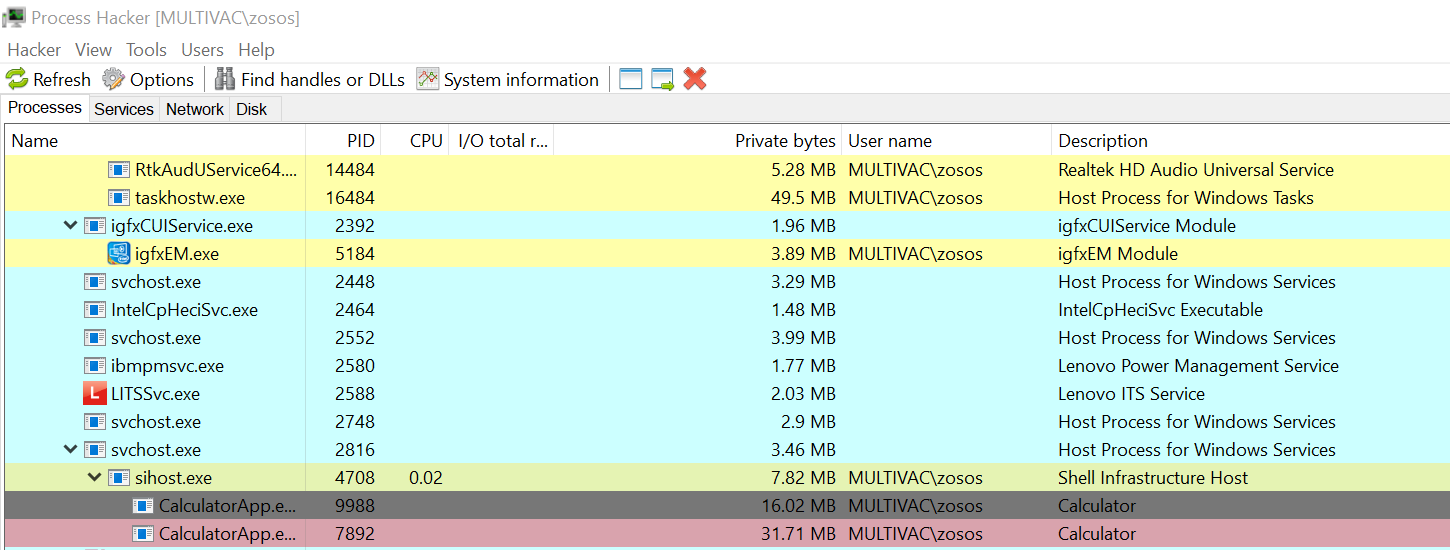Collapse the igfxCUIService.exe tree node
Viewport: 1450px width, 550px height.
click(x=70, y=226)
